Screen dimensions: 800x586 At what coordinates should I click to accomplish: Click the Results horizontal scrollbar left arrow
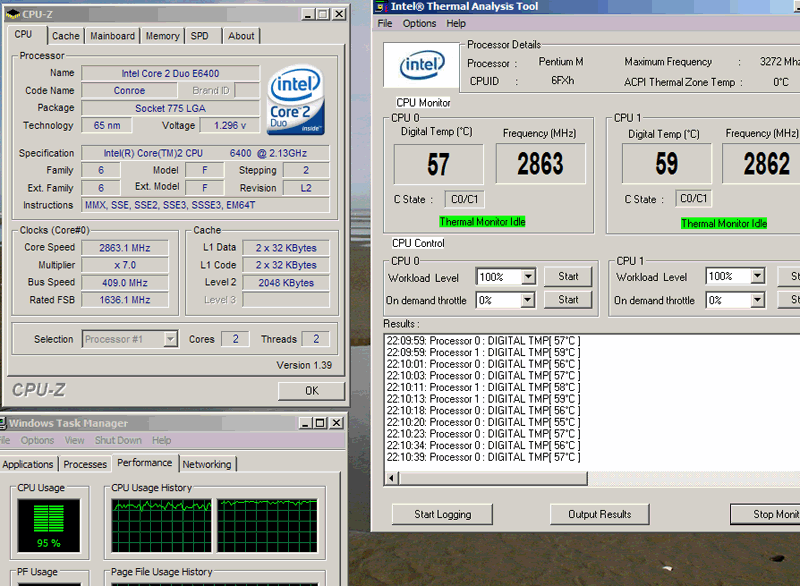(392, 478)
